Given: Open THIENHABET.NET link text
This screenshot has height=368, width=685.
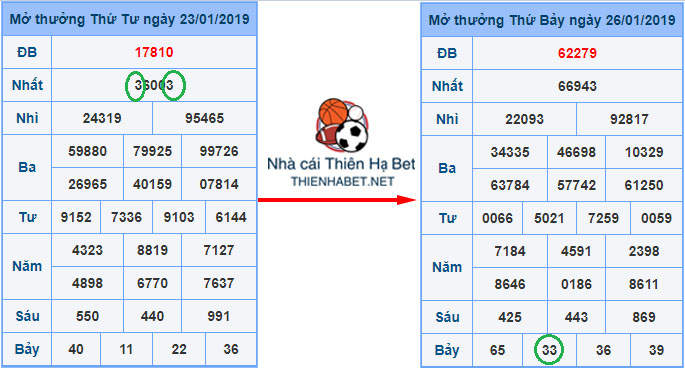Looking at the screenshot, I should pyautogui.click(x=343, y=181).
